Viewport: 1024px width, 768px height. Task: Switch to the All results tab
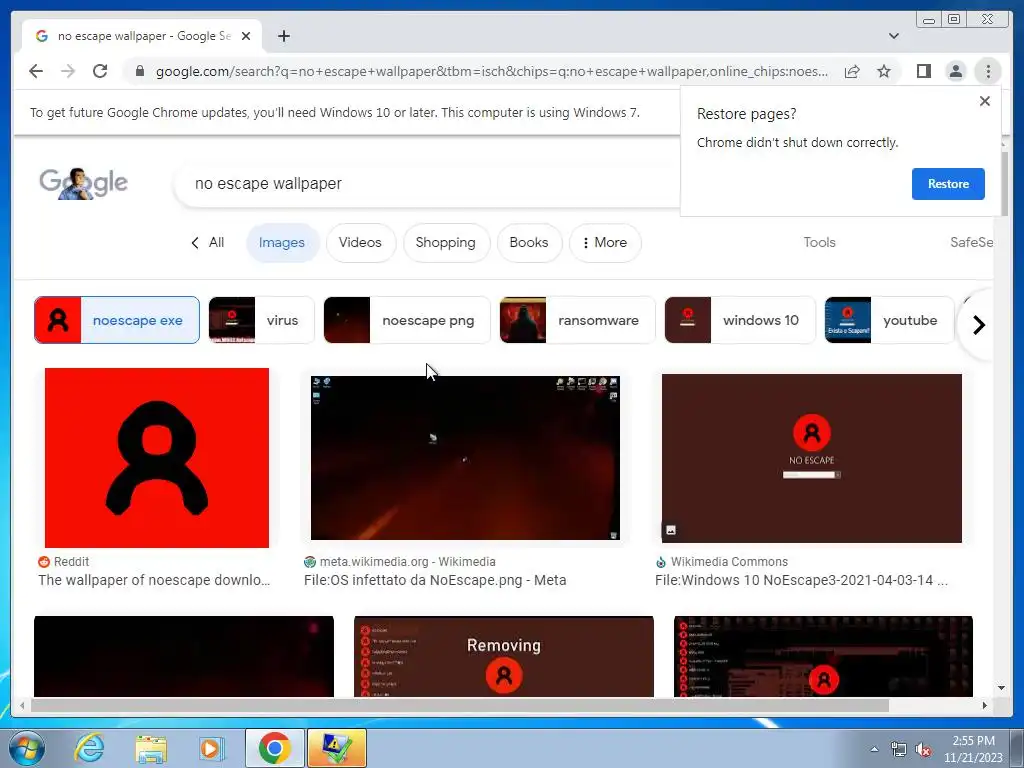[208, 242]
